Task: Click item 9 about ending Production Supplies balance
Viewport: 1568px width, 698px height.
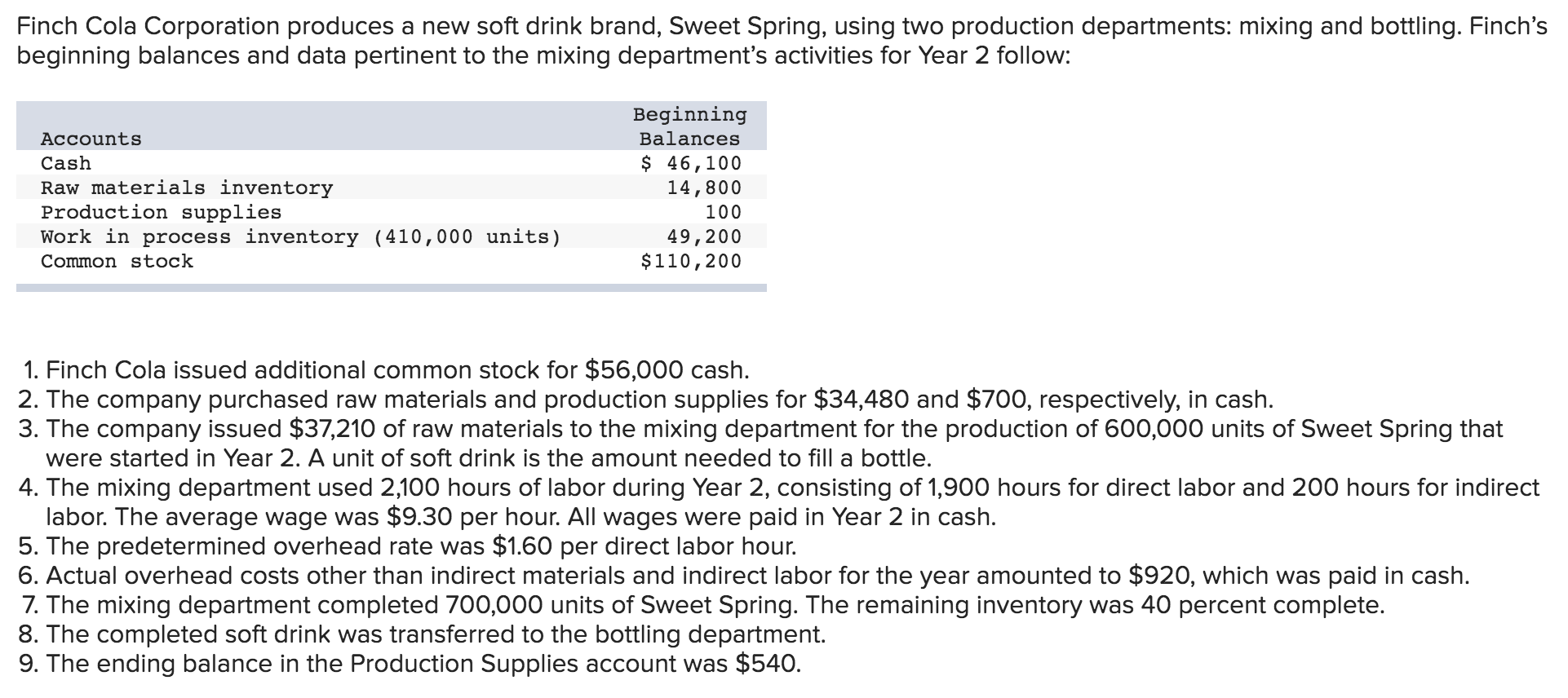Action: [408, 664]
